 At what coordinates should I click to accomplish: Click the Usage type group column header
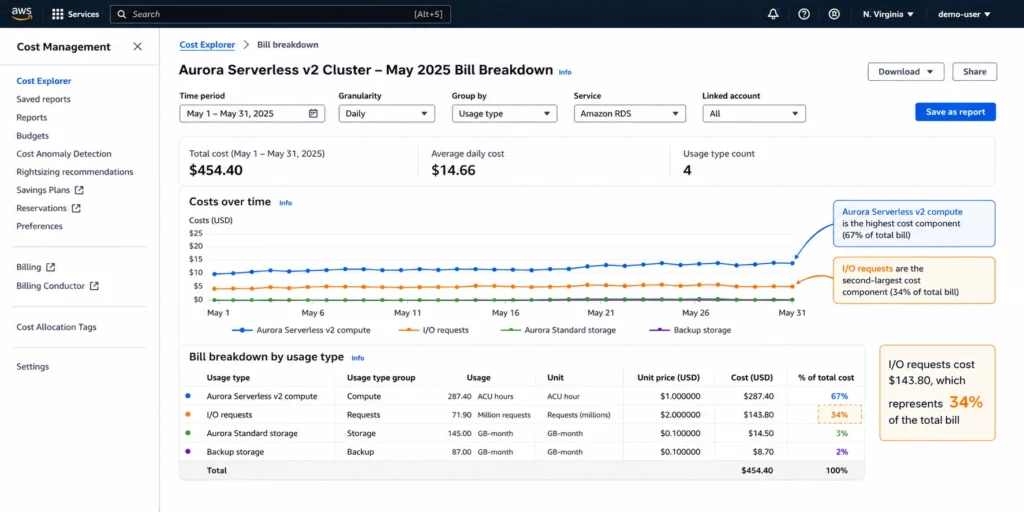pos(381,377)
